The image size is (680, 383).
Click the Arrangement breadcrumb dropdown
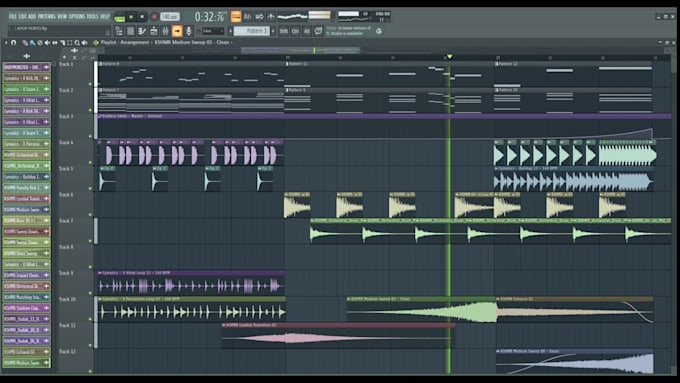point(135,43)
